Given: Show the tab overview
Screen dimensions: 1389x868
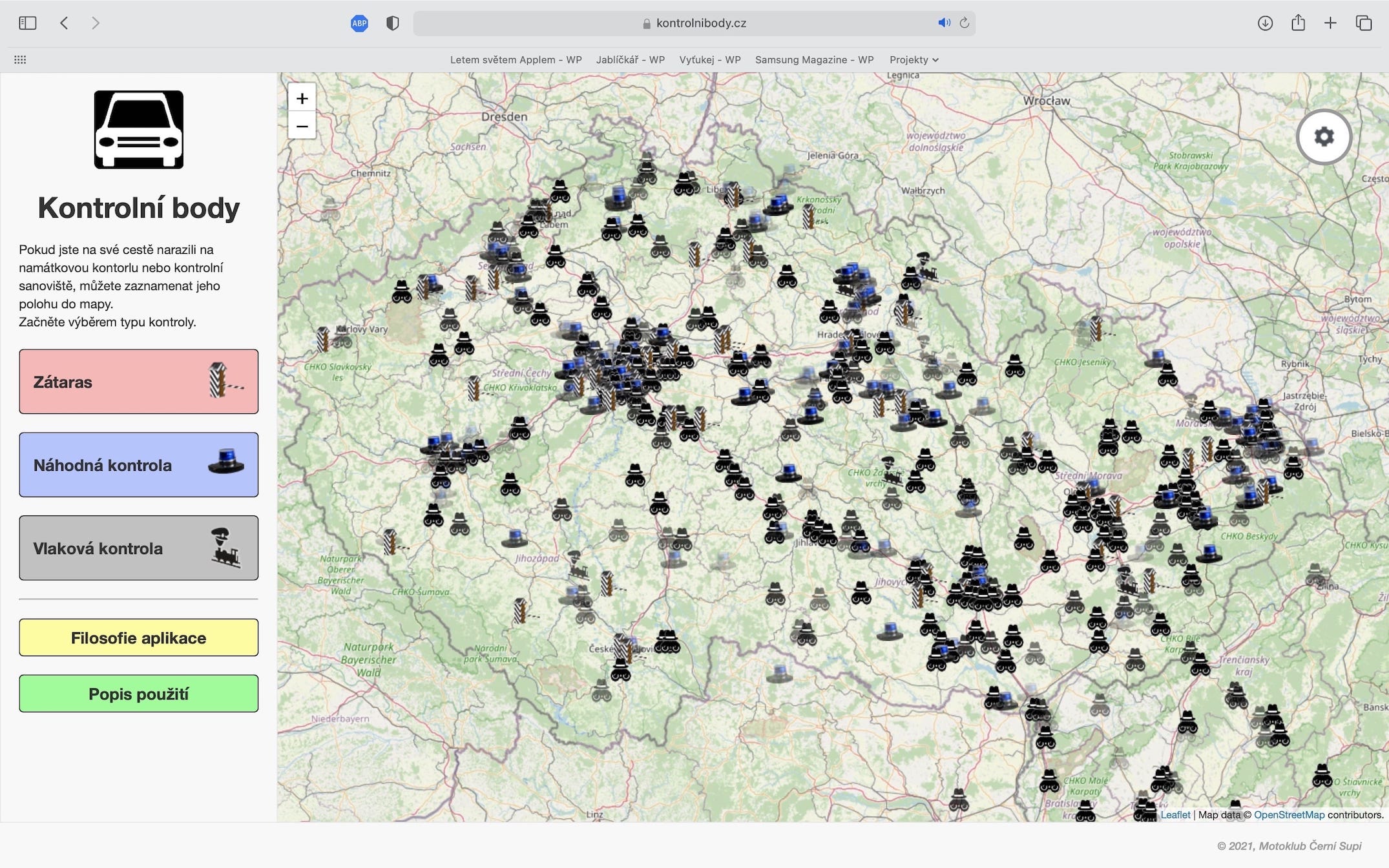Looking at the screenshot, I should pos(1363,23).
